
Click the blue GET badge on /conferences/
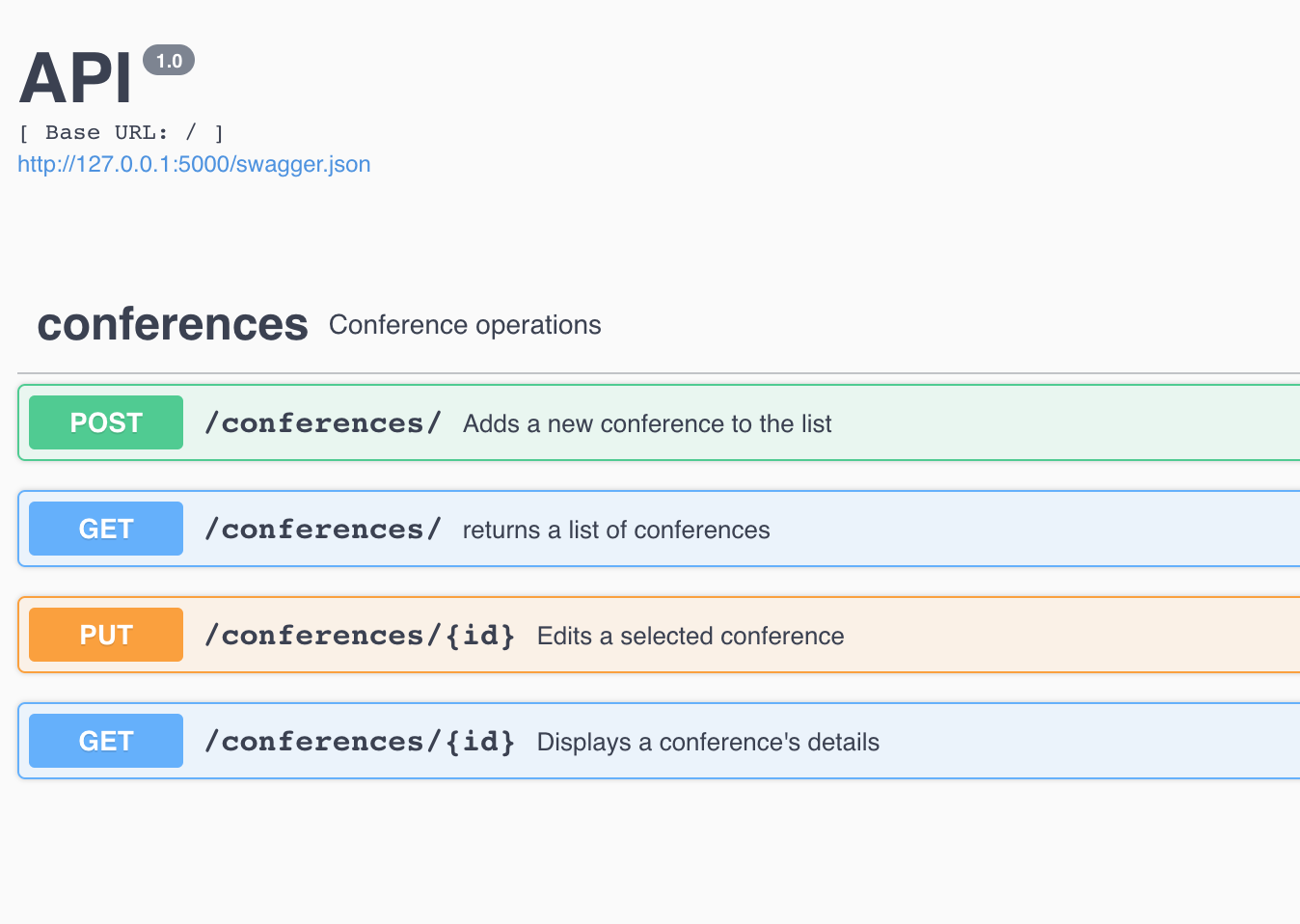click(105, 528)
